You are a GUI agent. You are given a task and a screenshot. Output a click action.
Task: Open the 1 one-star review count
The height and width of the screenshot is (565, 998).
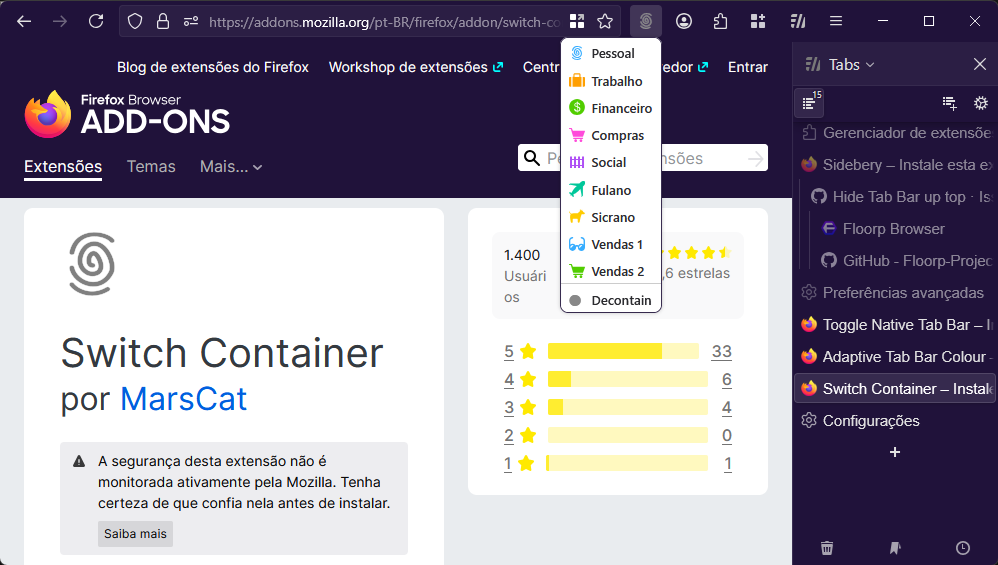pos(727,464)
